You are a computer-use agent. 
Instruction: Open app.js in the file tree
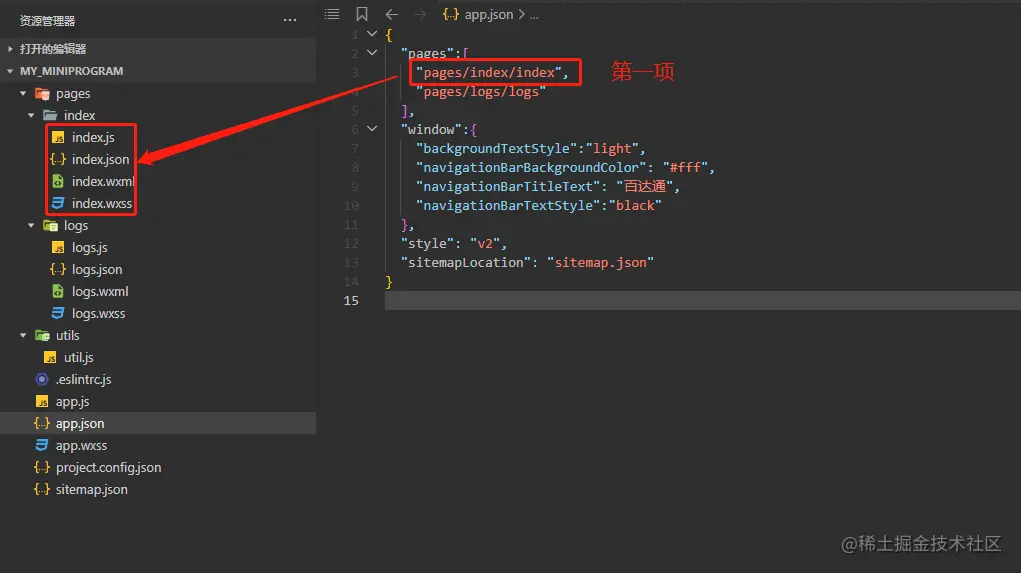point(72,402)
